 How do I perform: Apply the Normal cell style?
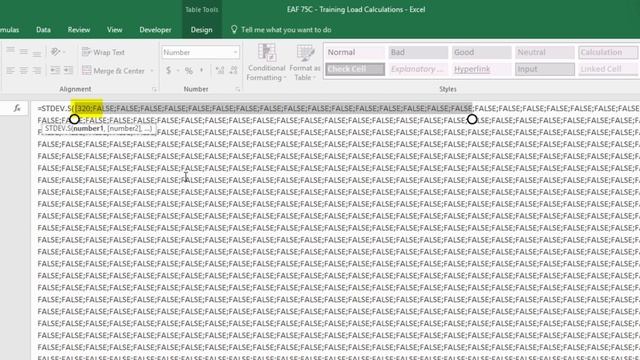355,52
